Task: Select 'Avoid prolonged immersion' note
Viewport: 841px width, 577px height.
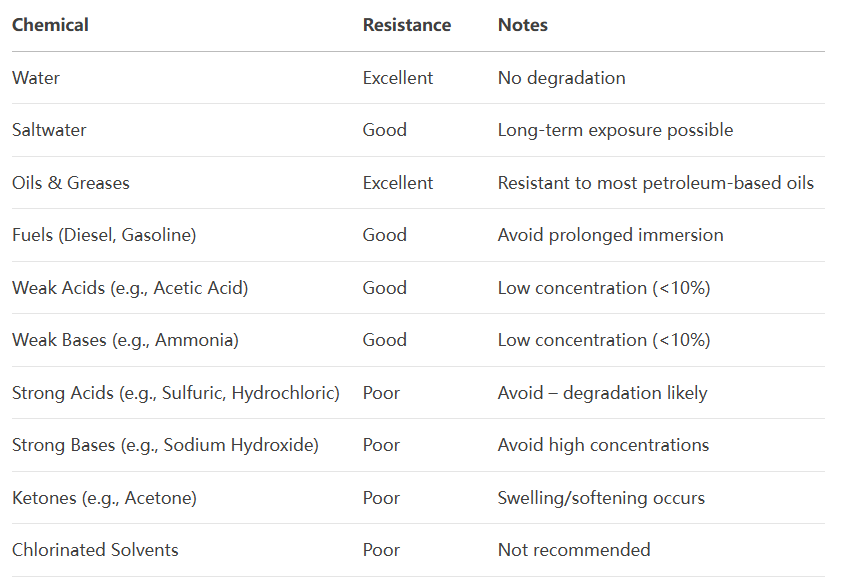Action: click(x=610, y=235)
